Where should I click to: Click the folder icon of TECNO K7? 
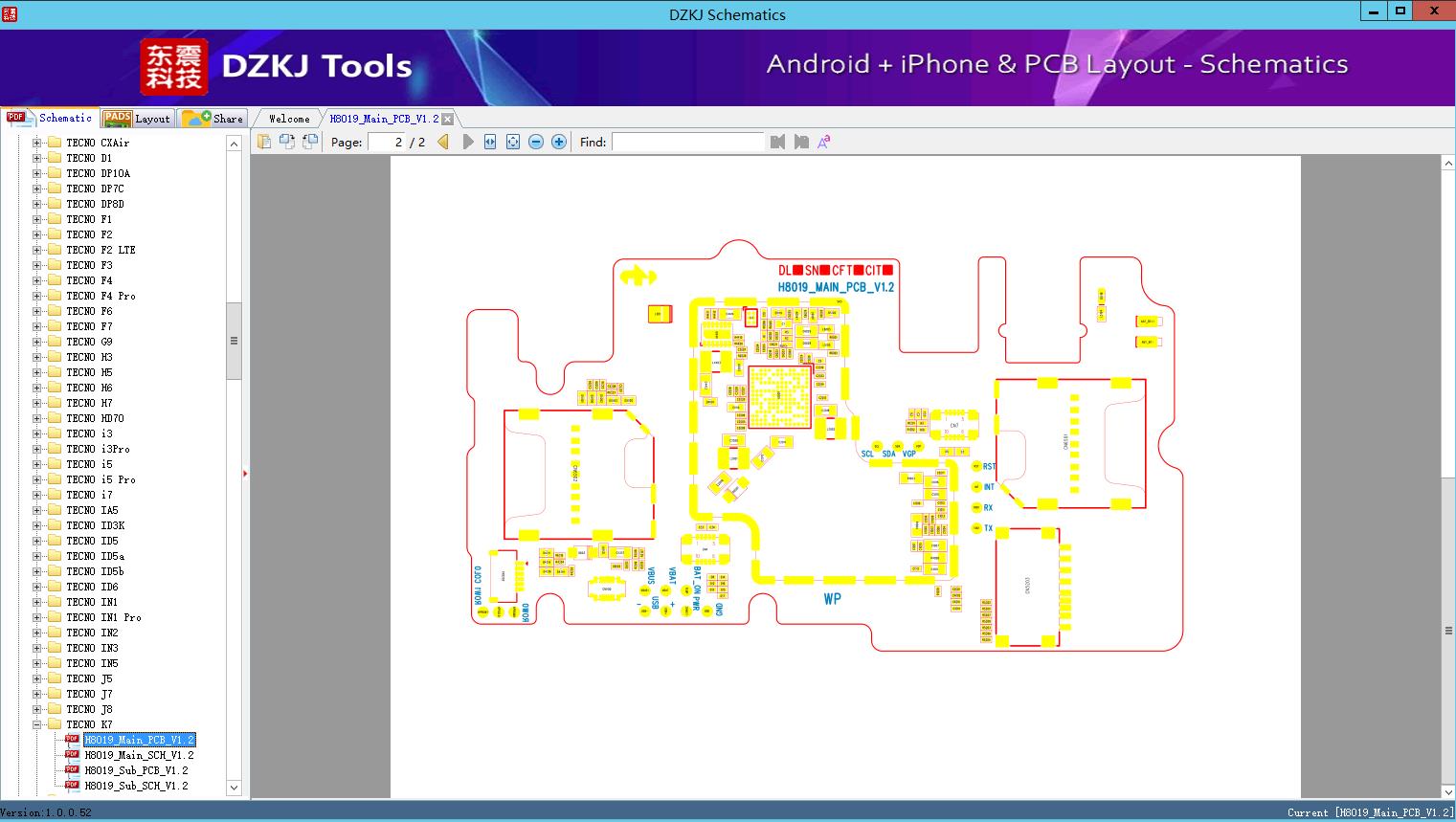click(x=55, y=724)
